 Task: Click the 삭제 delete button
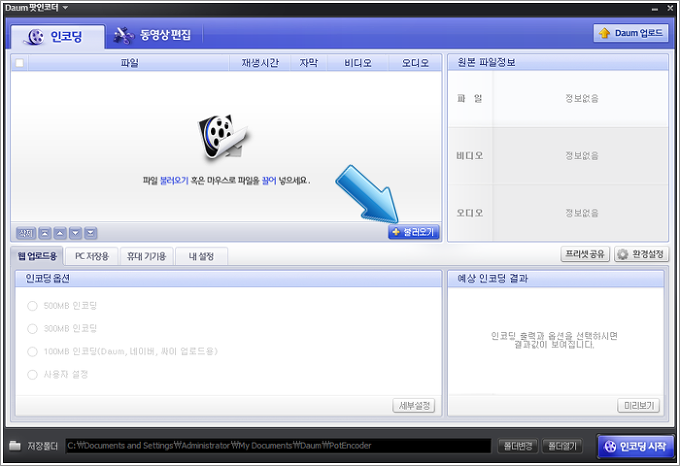[x=26, y=233]
